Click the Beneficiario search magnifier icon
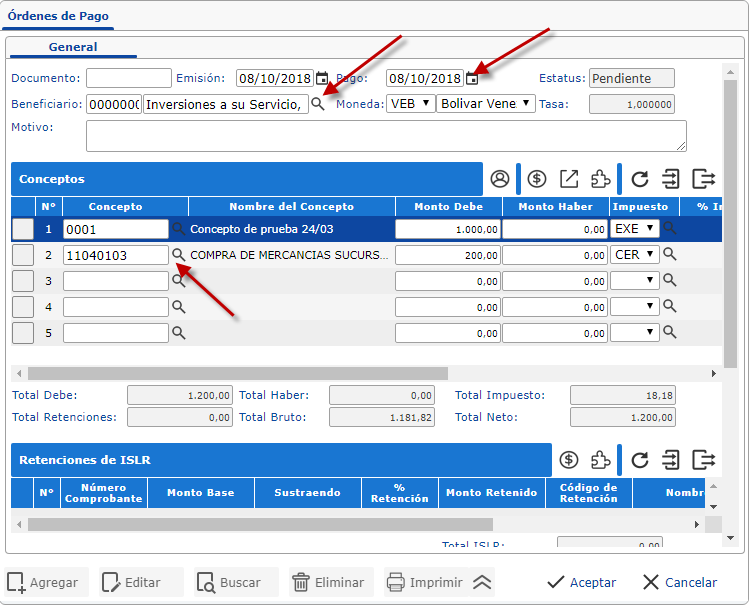This screenshot has height=605, width=752. point(318,104)
